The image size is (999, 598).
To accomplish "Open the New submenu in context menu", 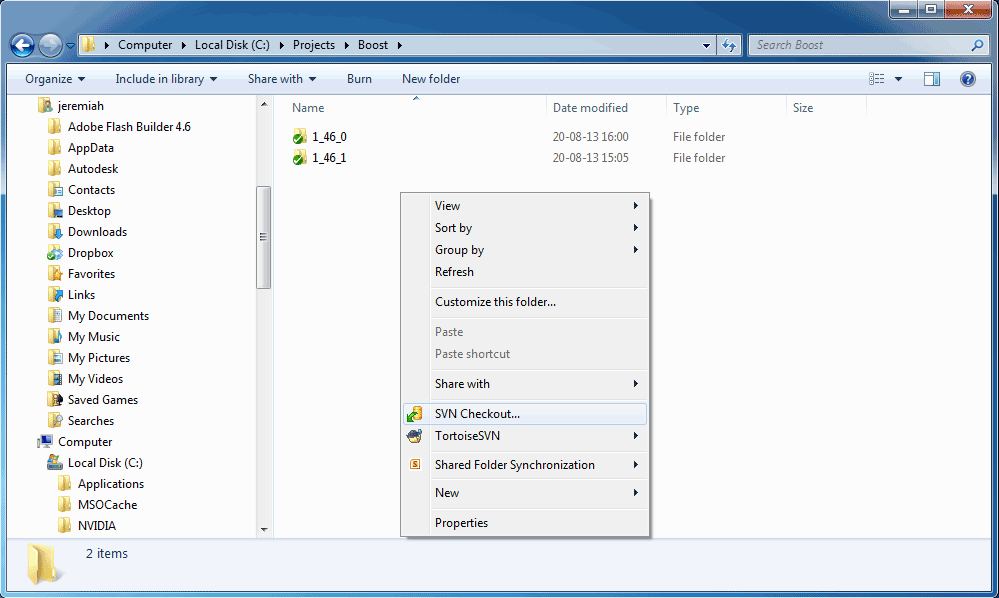I will point(526,493).
